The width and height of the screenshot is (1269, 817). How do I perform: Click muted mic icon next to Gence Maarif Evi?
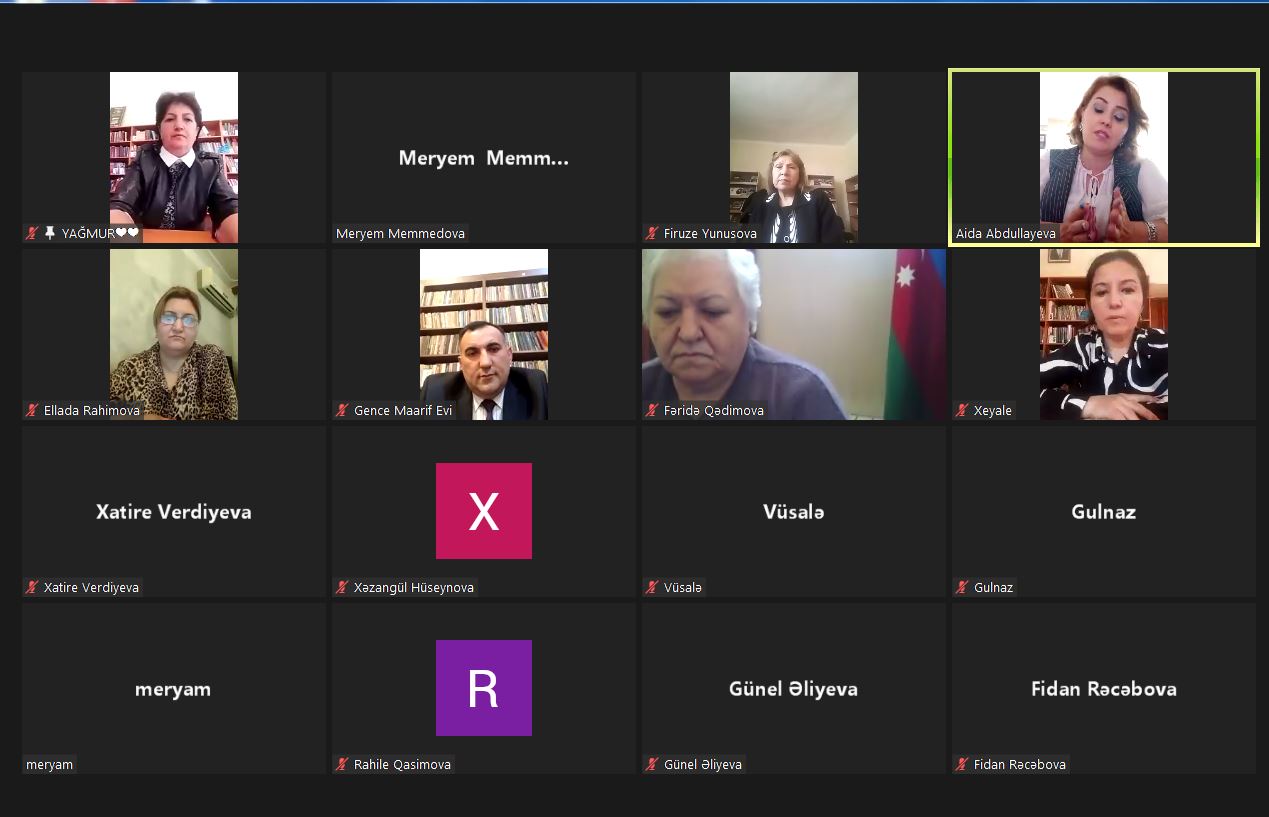pyautogui.click(x=342, y=411)
